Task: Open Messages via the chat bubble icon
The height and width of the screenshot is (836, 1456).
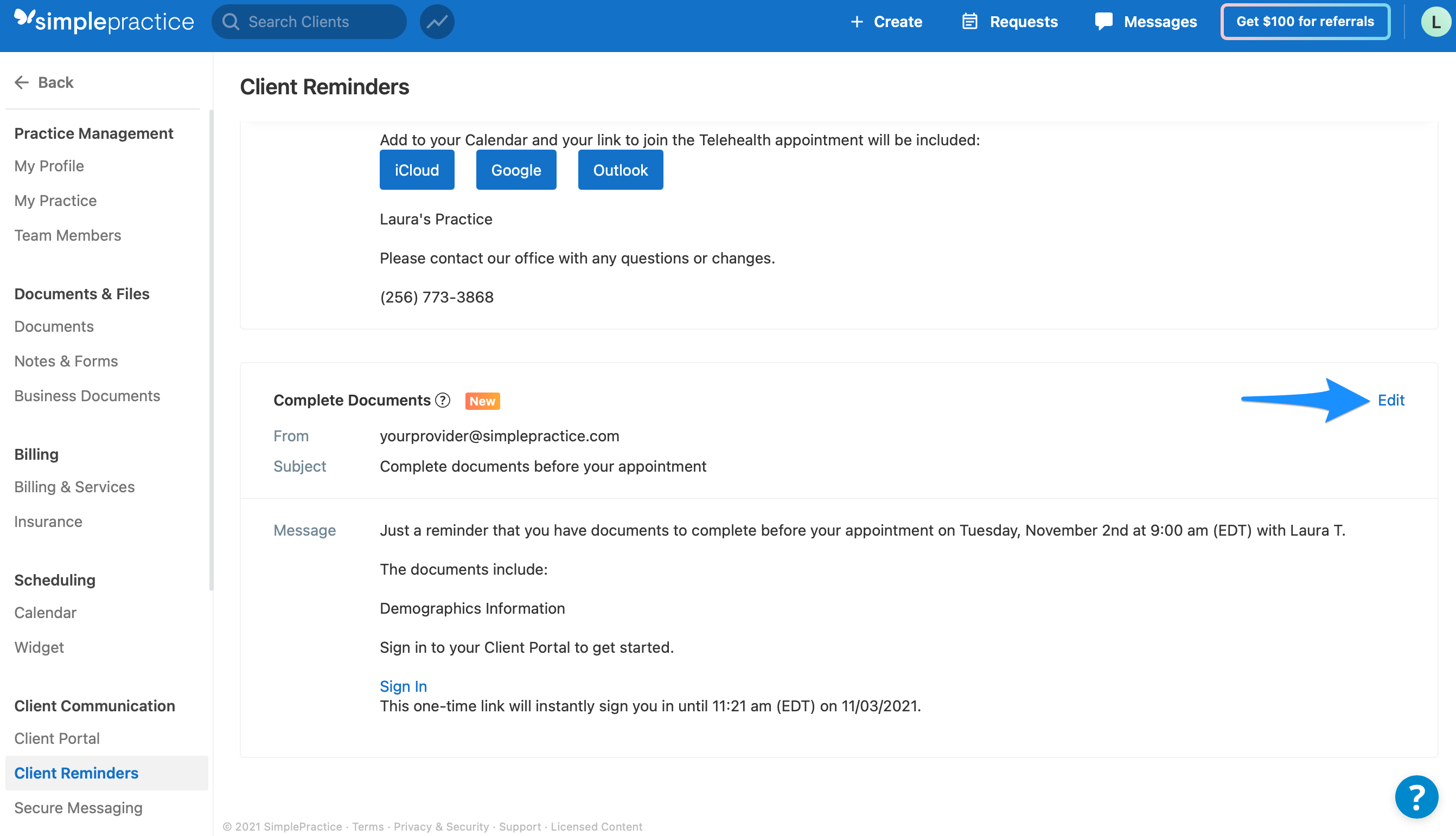Action: pyautogui.click(x=1104, y=21)
